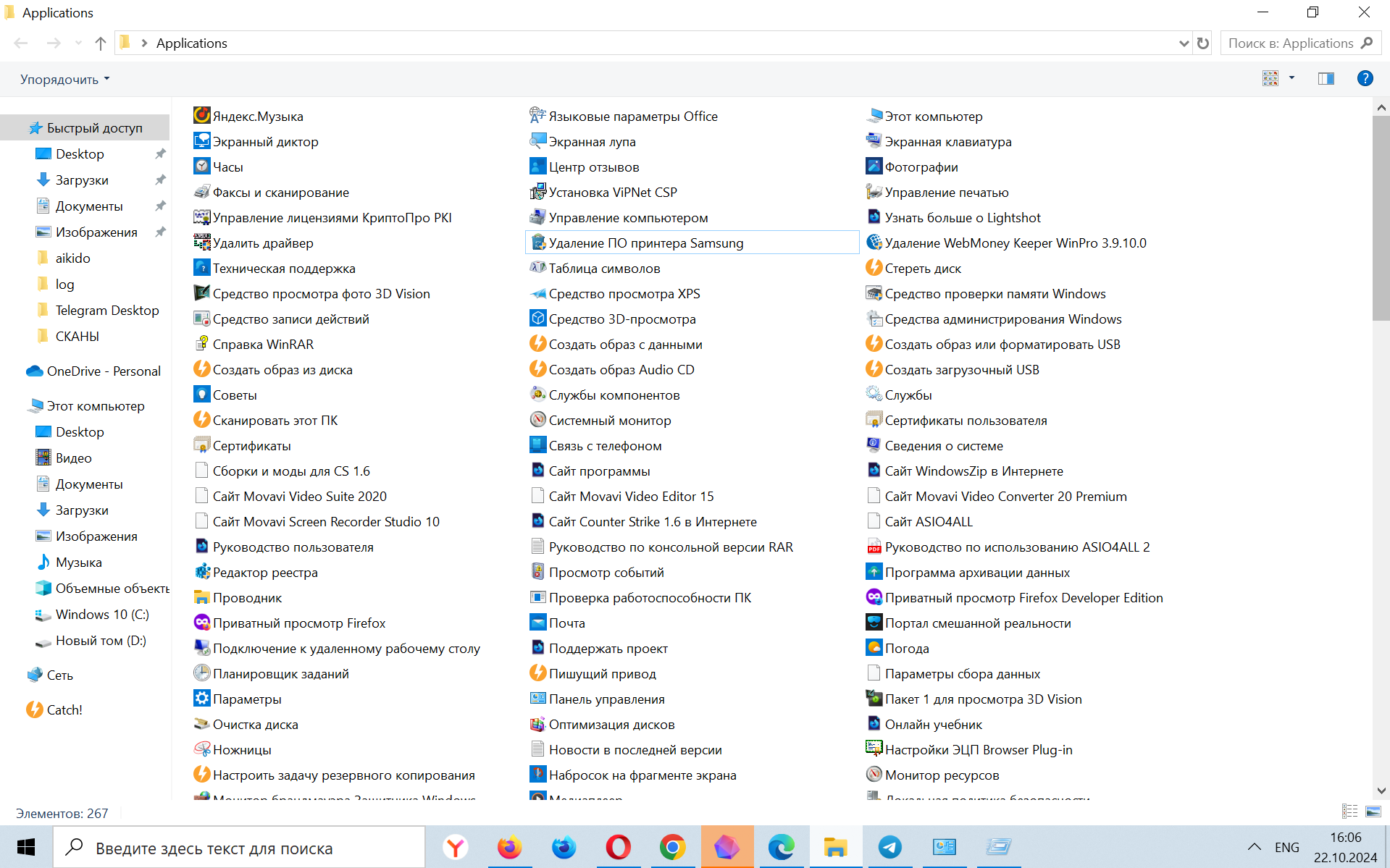Select Удаление ПО принтера Samsung item
This screenshot has height=868, width=1390.
tap(692, 243)
